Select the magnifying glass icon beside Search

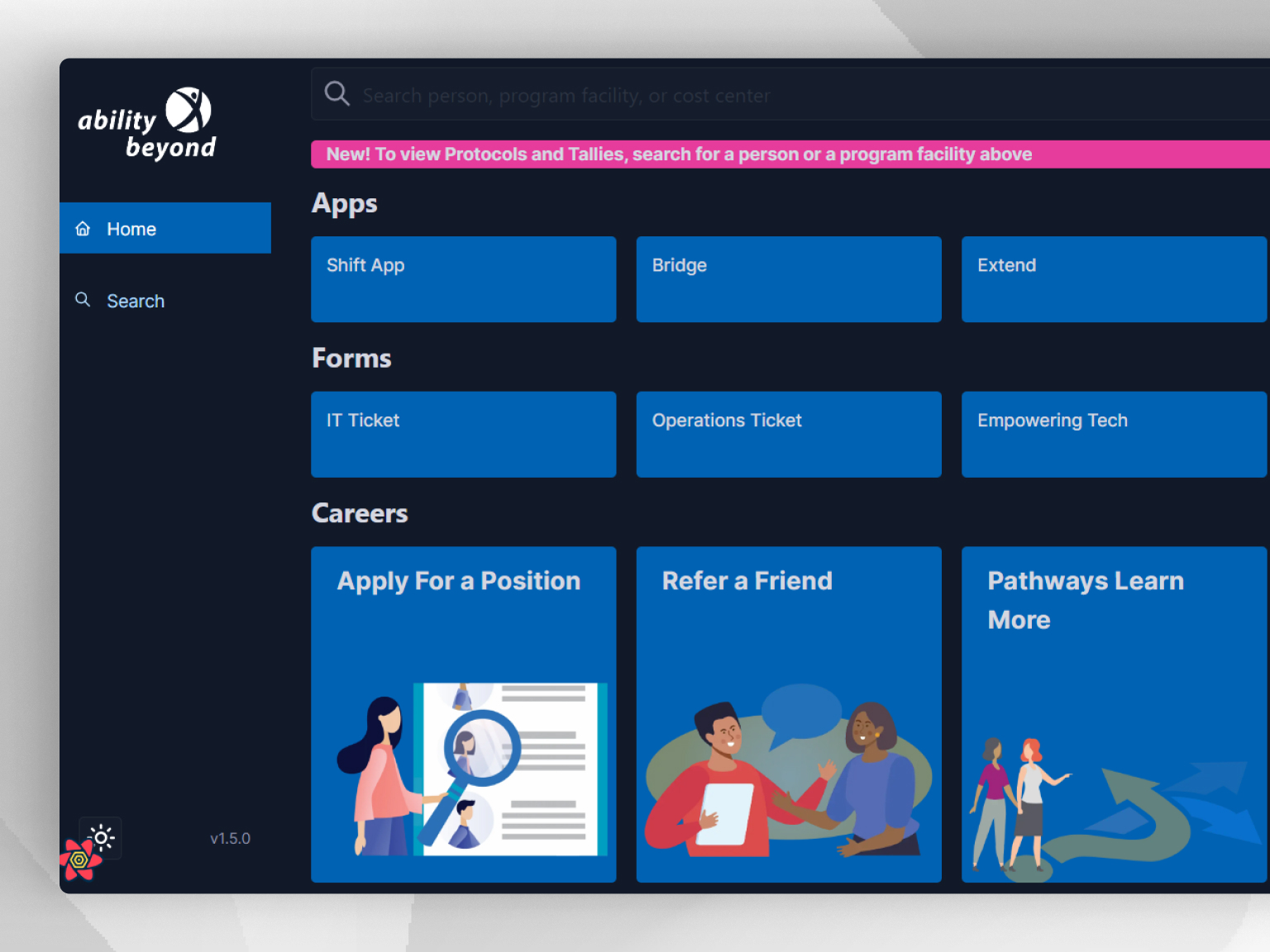83,300
